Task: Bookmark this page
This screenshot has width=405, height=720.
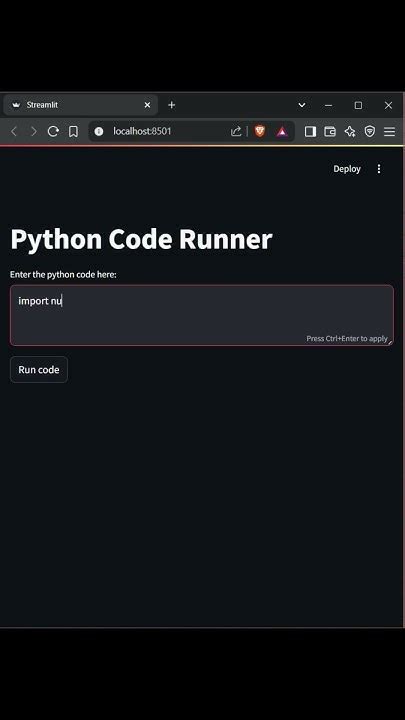Action: 73,132
